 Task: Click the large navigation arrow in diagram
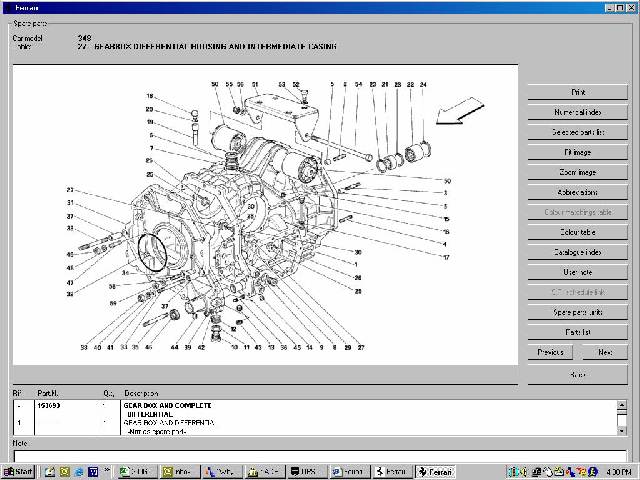[460, 111]
